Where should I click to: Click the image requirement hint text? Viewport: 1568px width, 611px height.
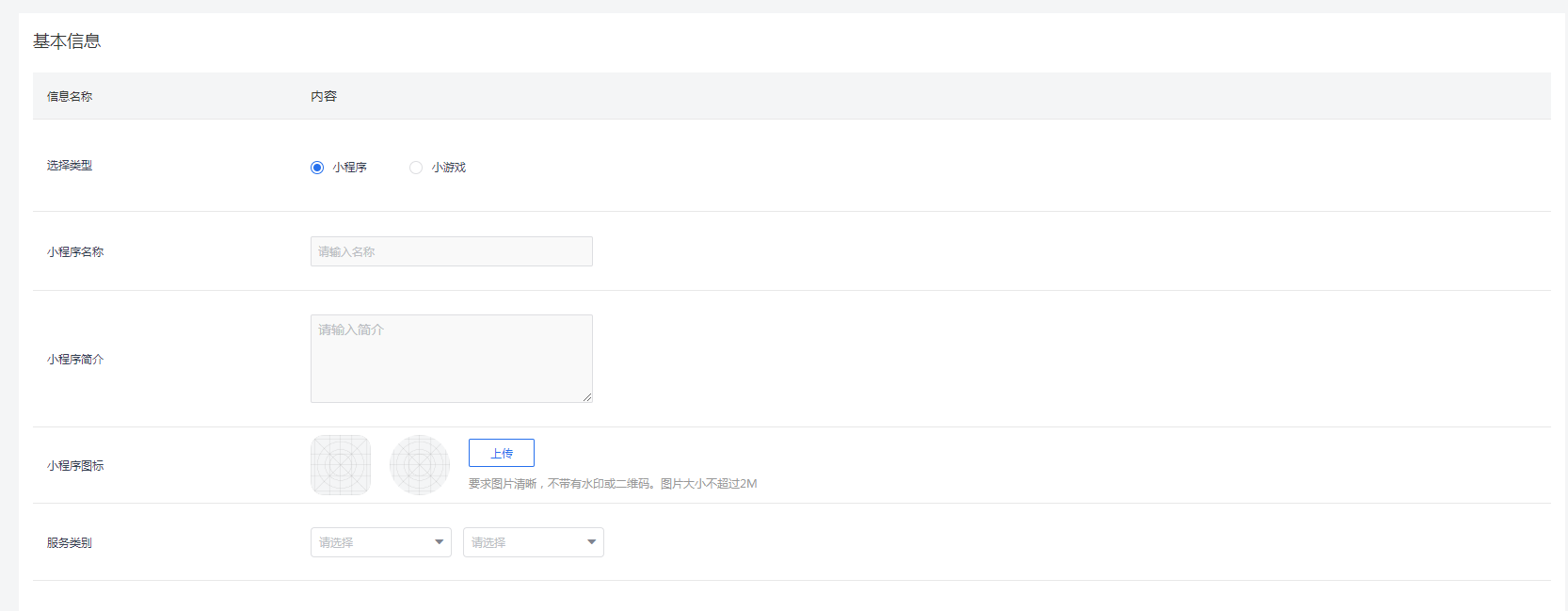612,484
